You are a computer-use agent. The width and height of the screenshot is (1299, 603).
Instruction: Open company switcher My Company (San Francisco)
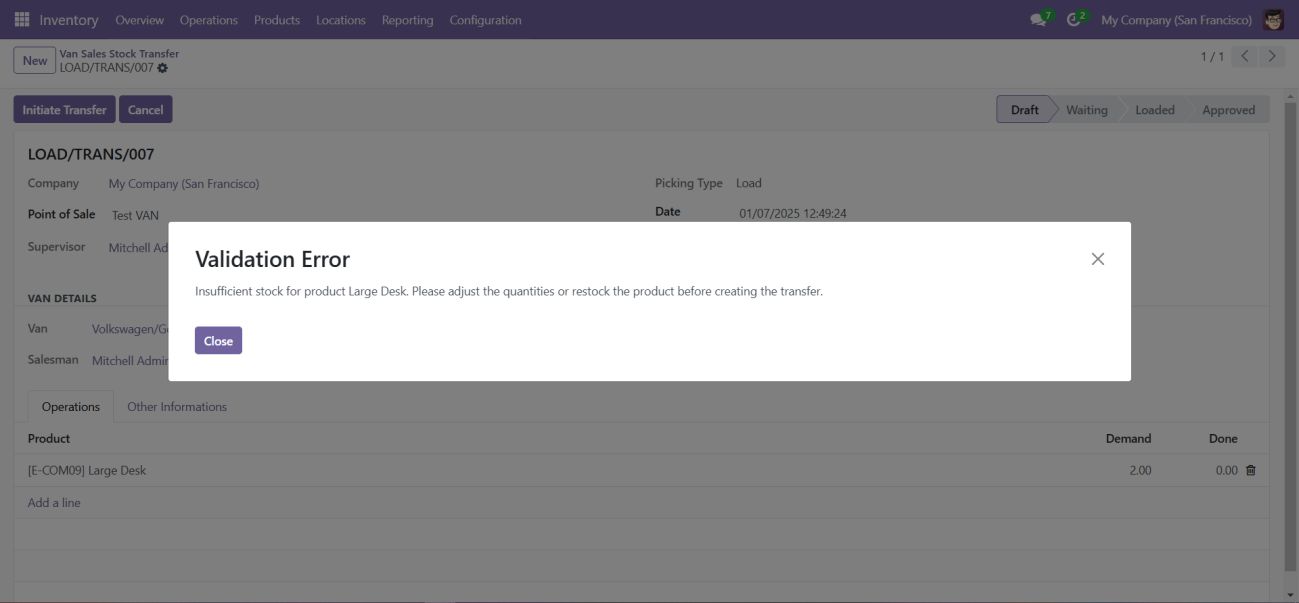point(1176,20)
